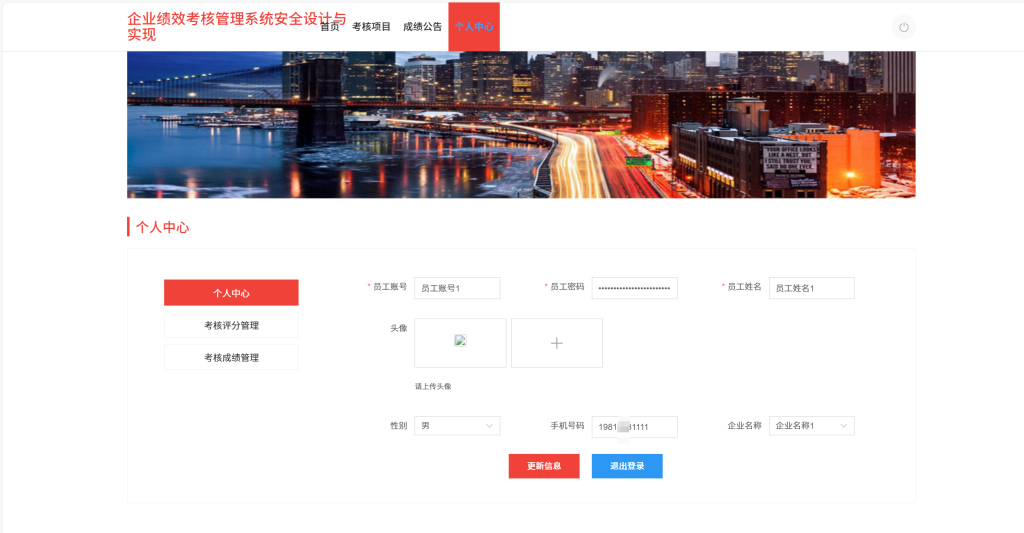Click the 员工账号 input field
Viewport: 1024px width, 533px height.
pyautogui.click(x=457, y=288)
